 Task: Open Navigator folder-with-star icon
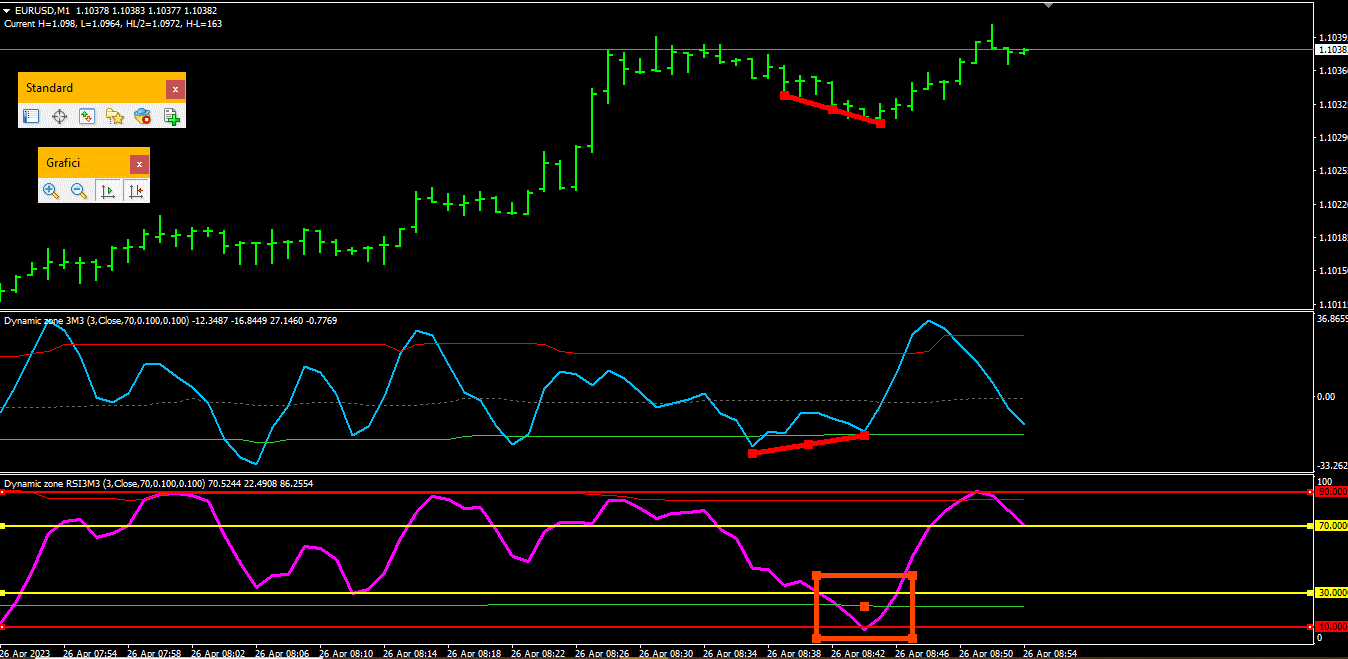point(115,116)
